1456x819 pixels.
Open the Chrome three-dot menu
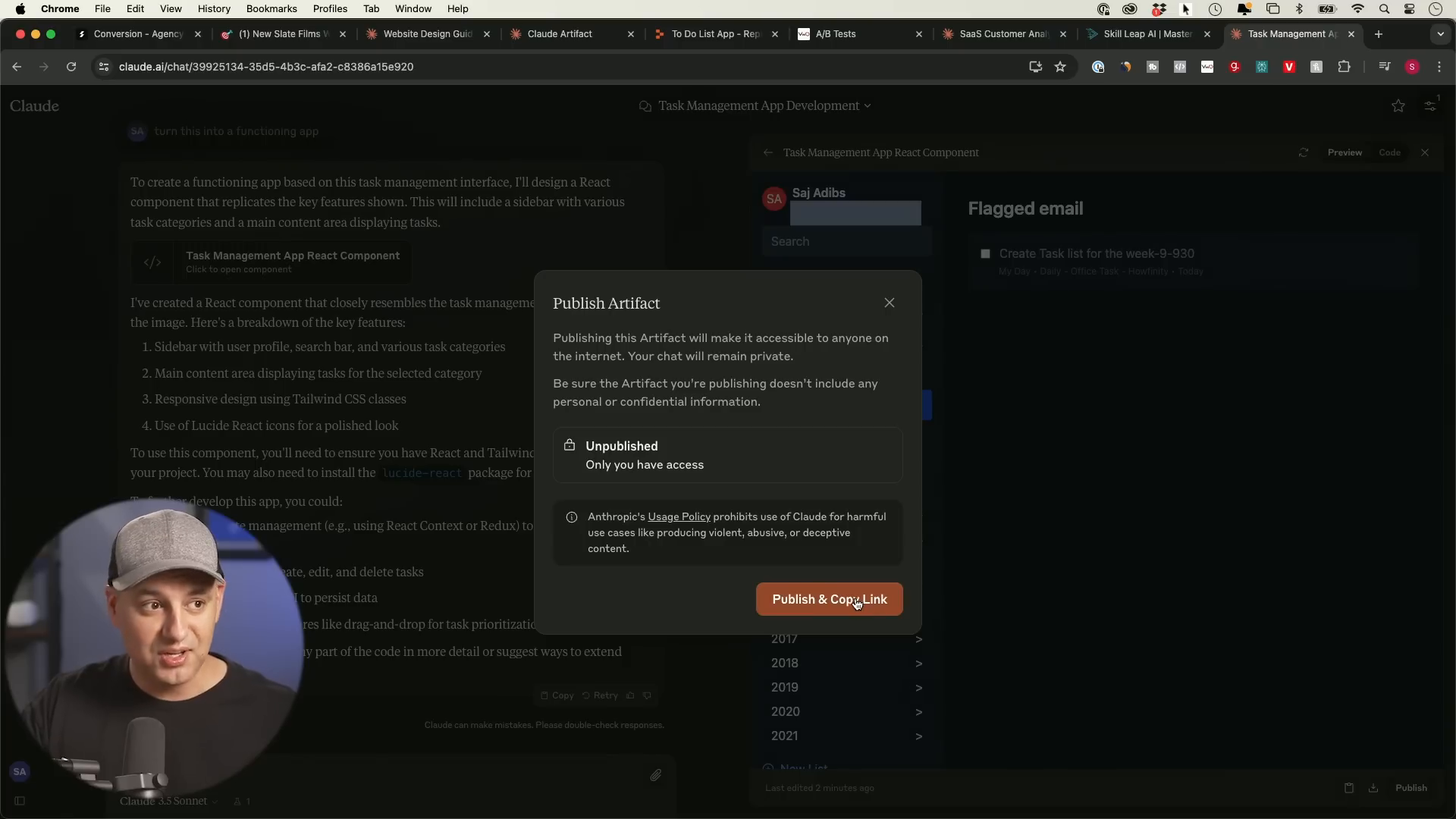pyautogui.click(x=1439, y=67)
